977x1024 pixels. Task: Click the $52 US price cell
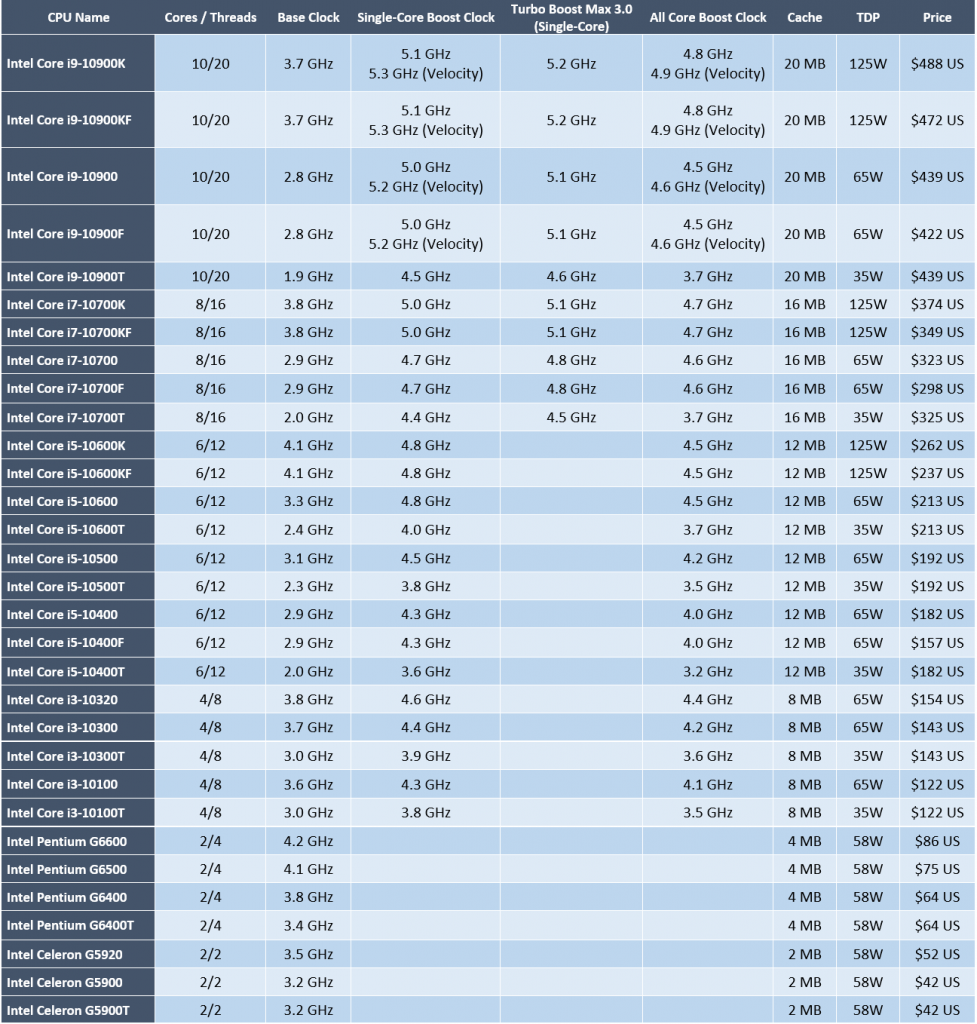tap(937, 954)
